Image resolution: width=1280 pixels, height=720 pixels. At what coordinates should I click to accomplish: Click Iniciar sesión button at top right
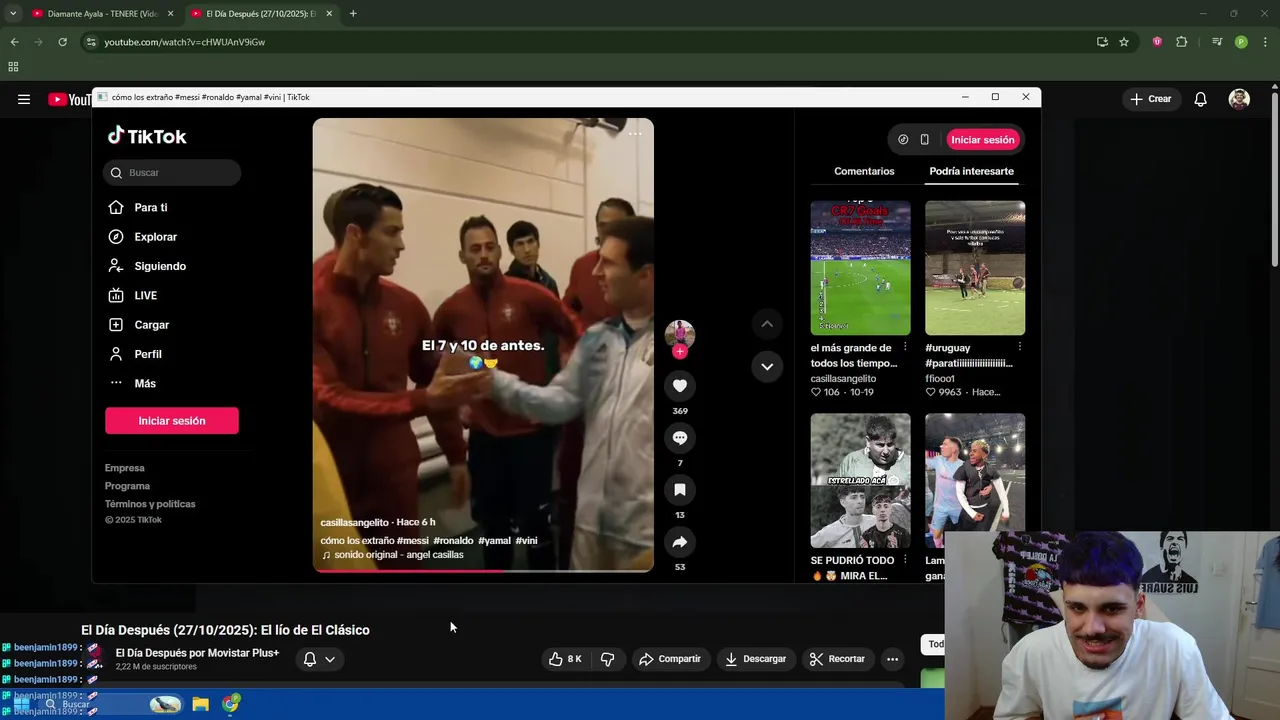tap(982, 140)
